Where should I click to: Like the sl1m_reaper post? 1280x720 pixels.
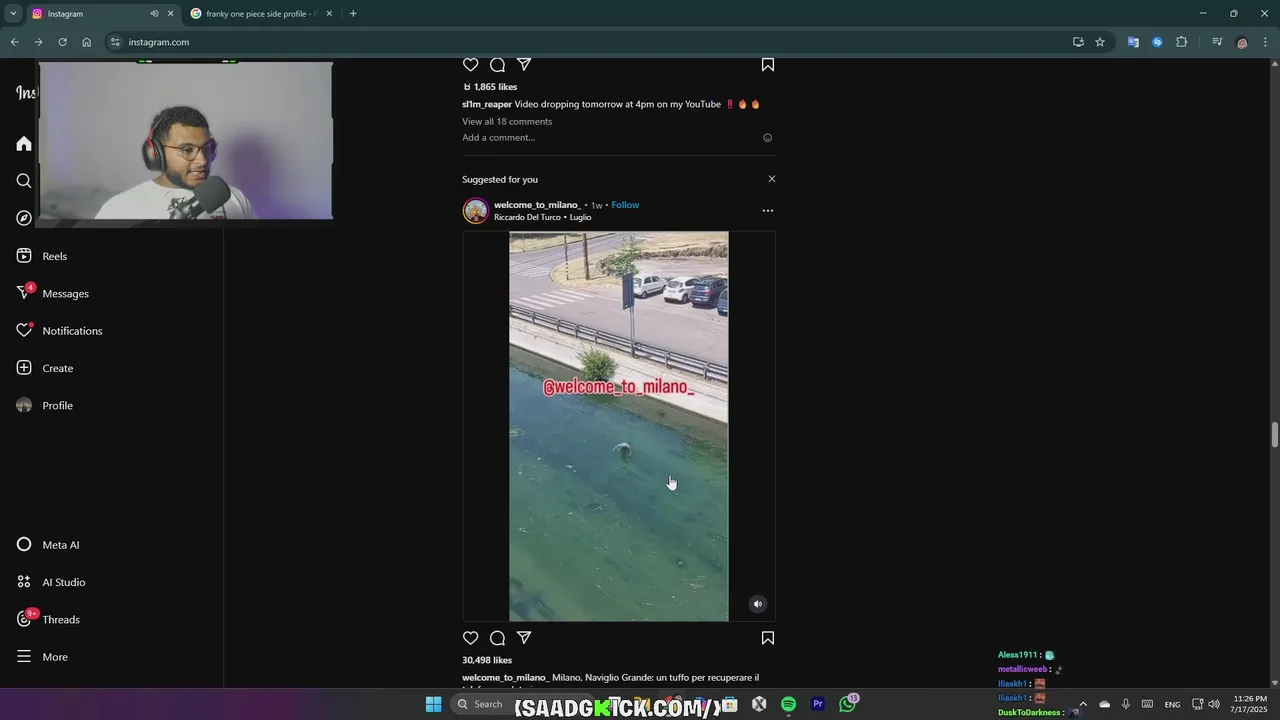(x=471, y=65)
